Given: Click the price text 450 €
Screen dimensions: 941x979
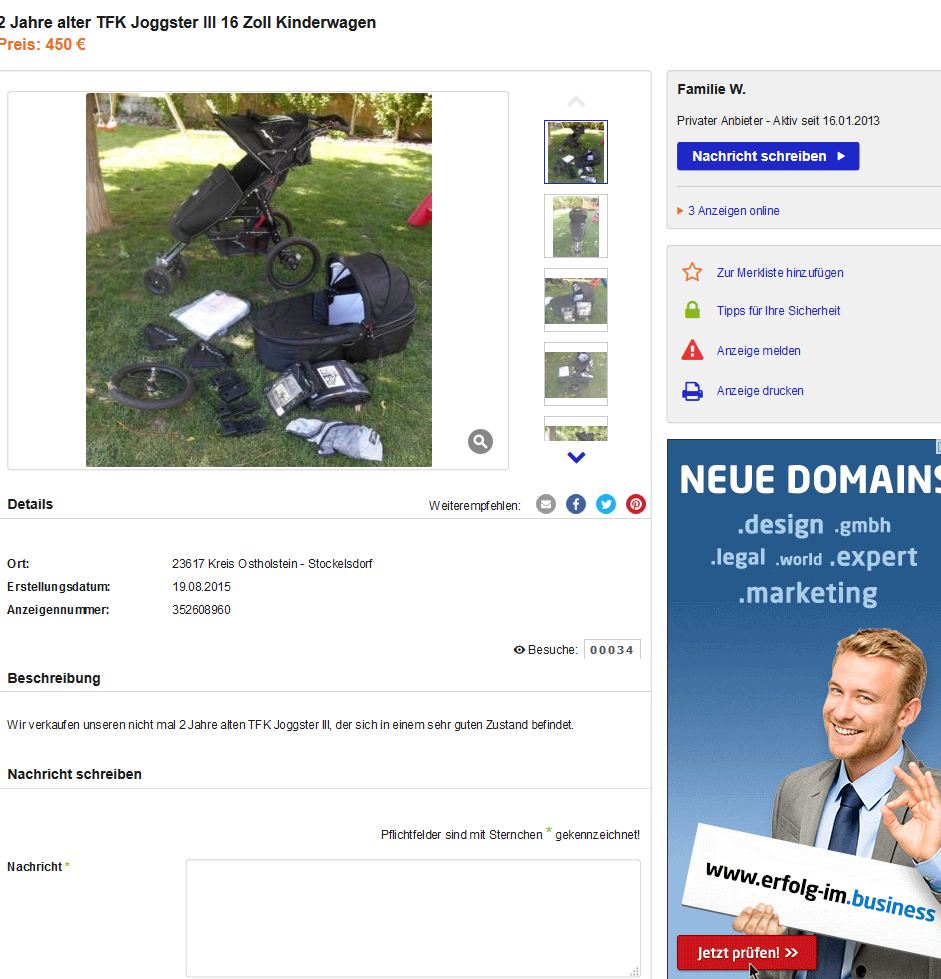Looking at the screenshot, I should tap(66, 44).
